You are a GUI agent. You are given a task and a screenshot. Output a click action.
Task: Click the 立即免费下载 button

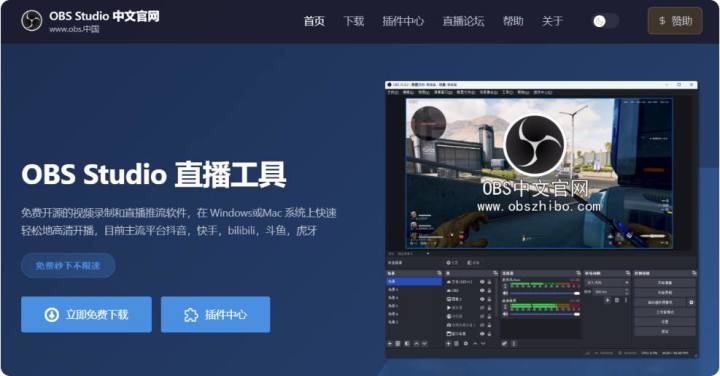pos(86,314)
